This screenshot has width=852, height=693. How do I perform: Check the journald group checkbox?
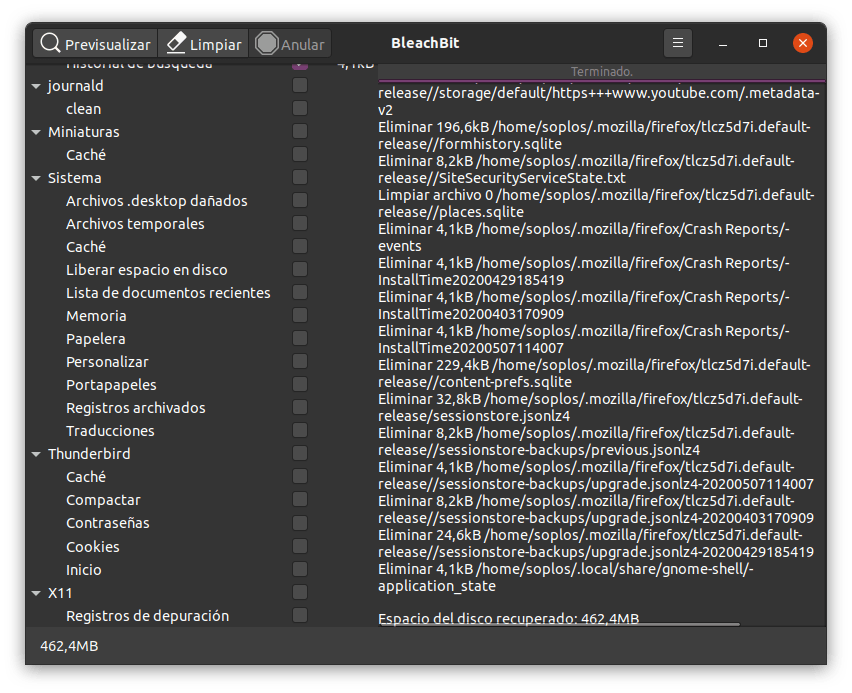pos(300,85)
